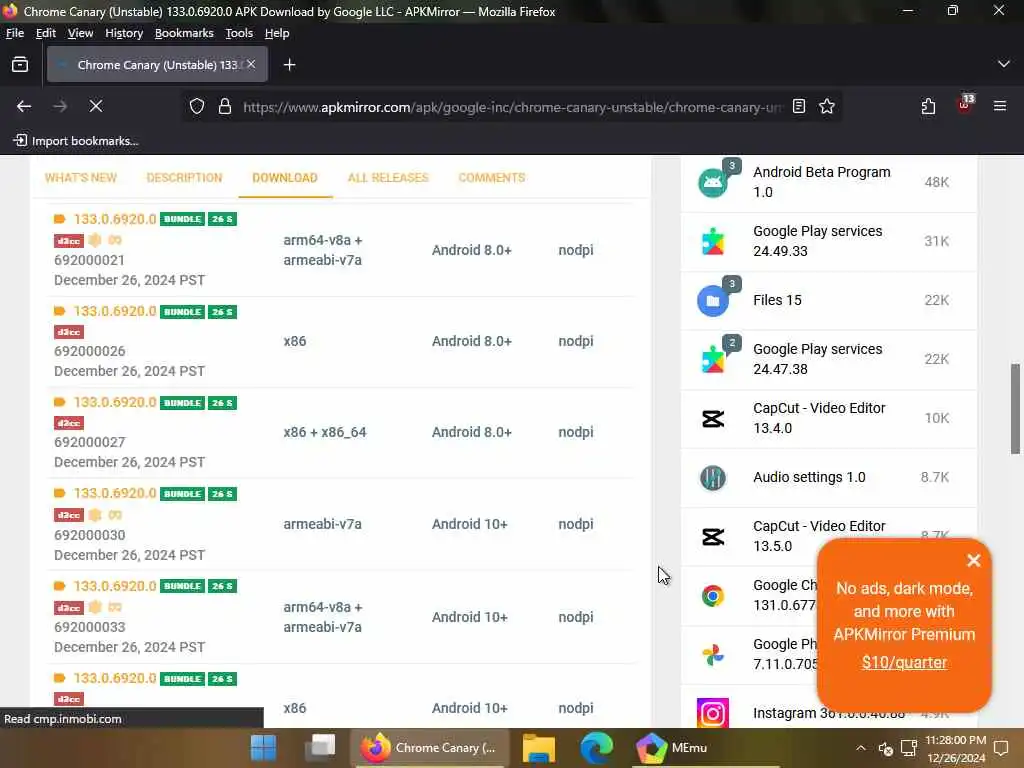Click the CapCut 13.5.0 app icon
The image size is (1024, 768).
point(712,536)
